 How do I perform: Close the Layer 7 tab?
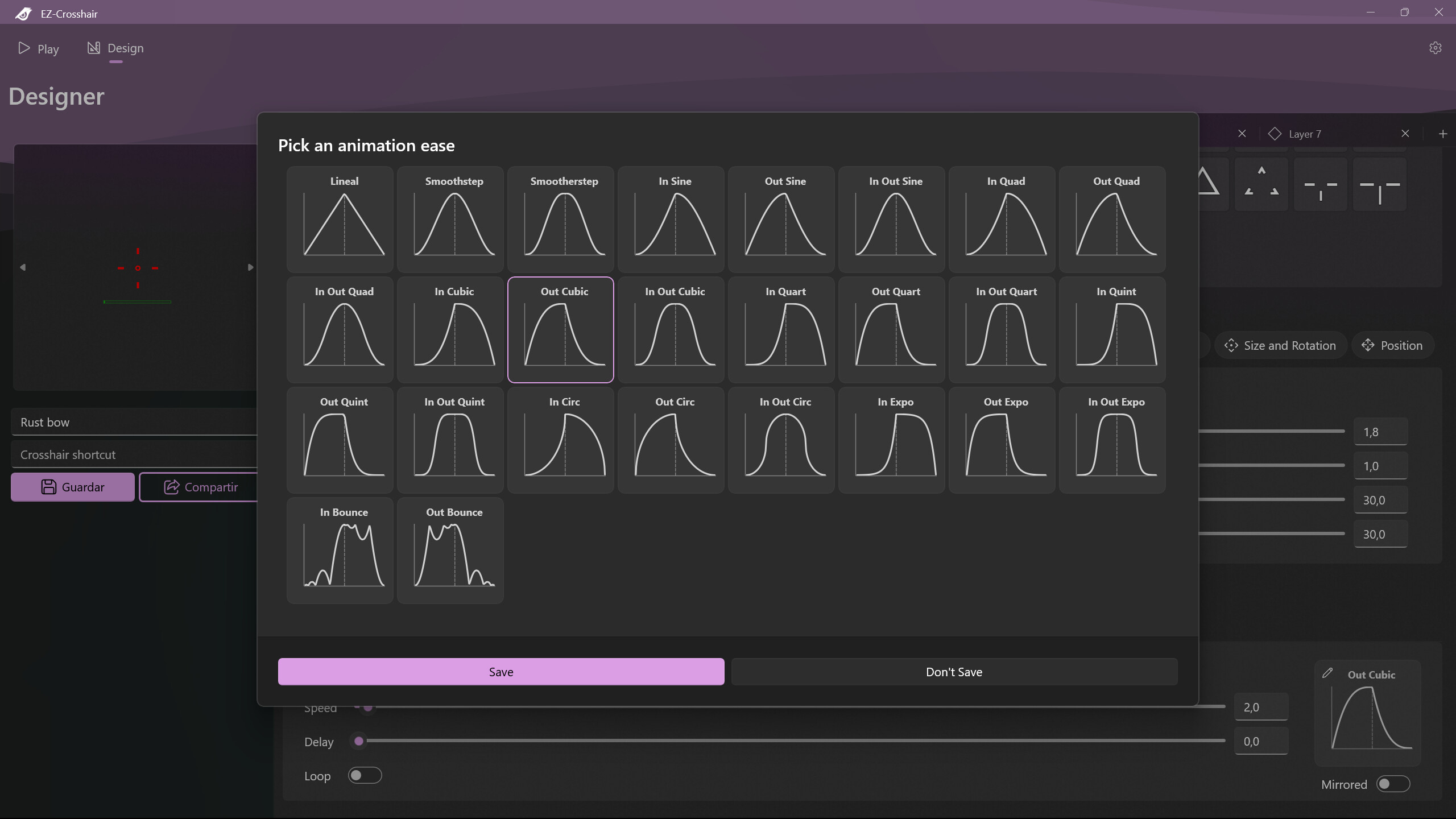pyautogui.click(x=1405, y=134)
